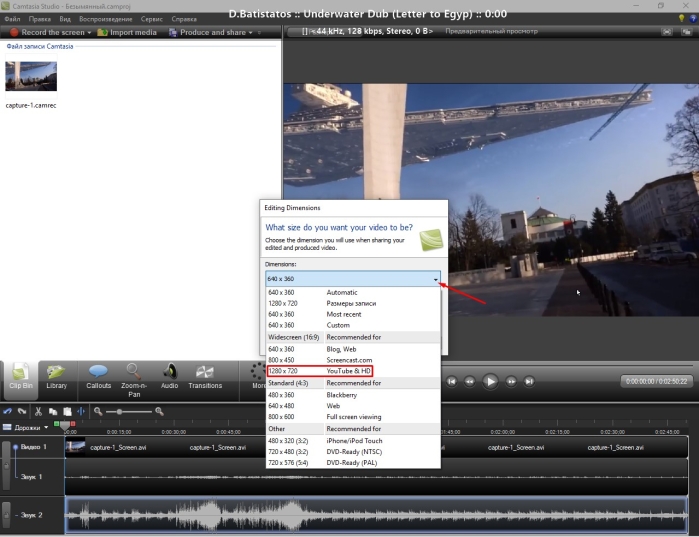
Task: Choose 640 x 360 Custom option
Action: [x=353, y=325]
